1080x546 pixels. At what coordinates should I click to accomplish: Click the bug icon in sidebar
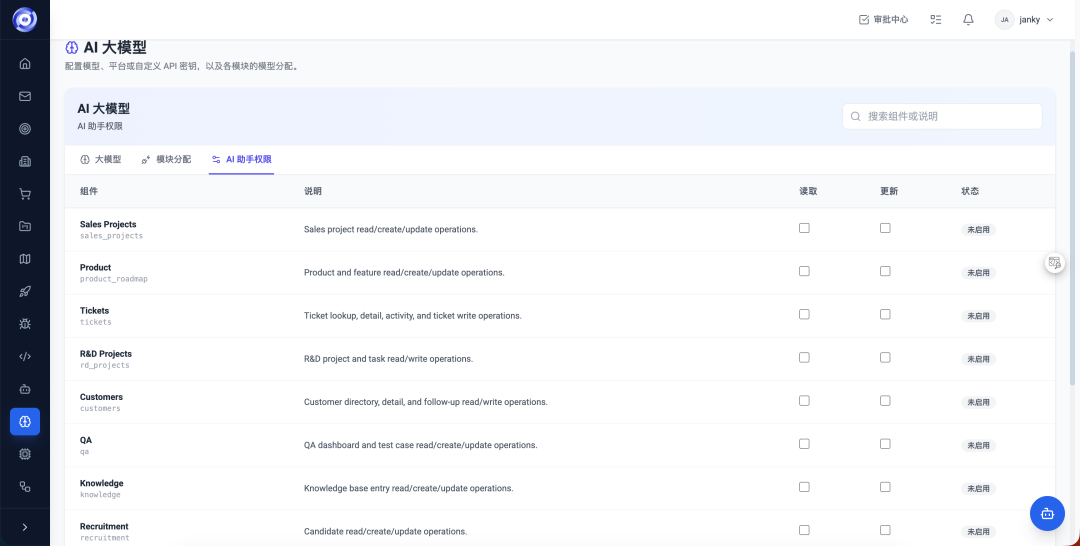tap(25, 324)
